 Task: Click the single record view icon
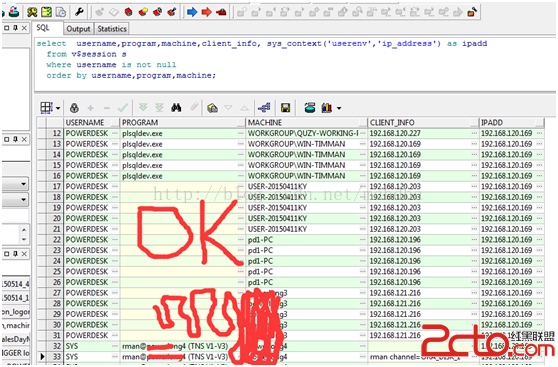point(212,108)
